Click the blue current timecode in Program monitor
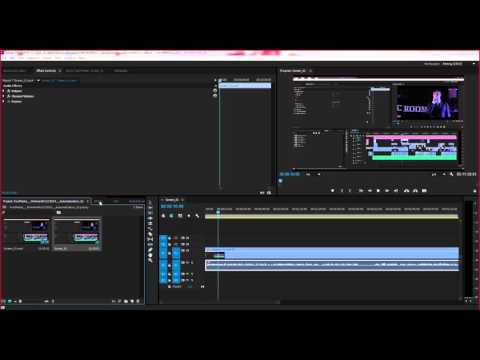 click(290, 174)
